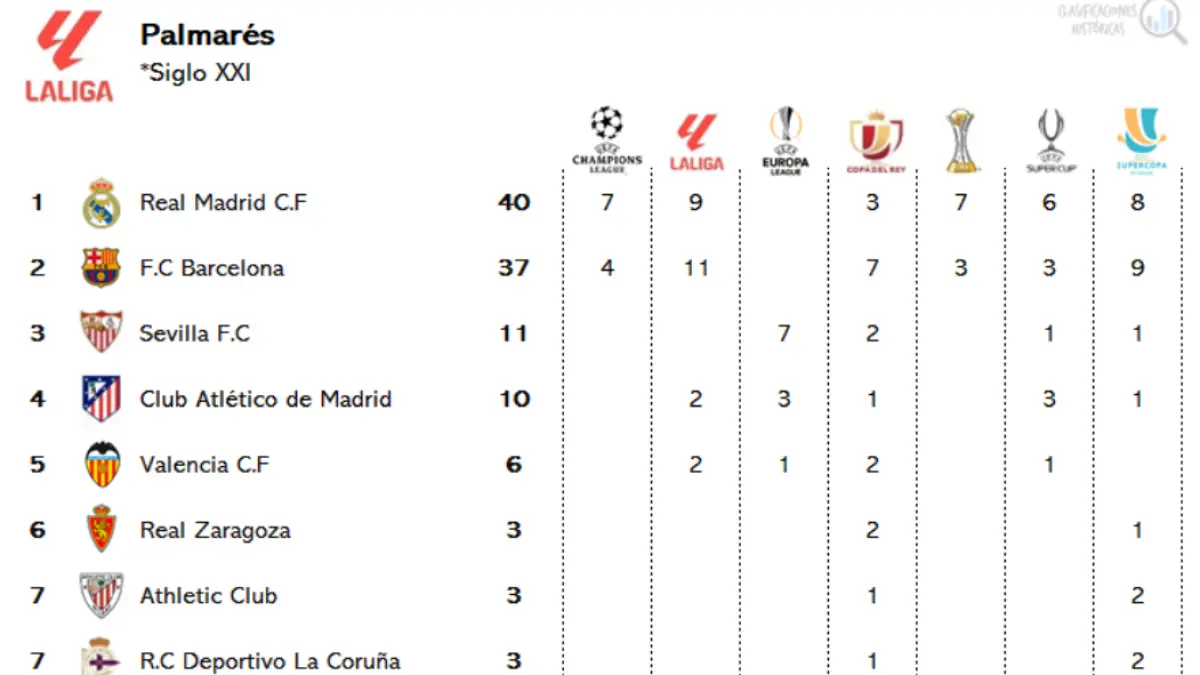Click the UEFA Super Cup column icon
Viewport: 1200px width, 675px height.
click(x=1049, y=141)
